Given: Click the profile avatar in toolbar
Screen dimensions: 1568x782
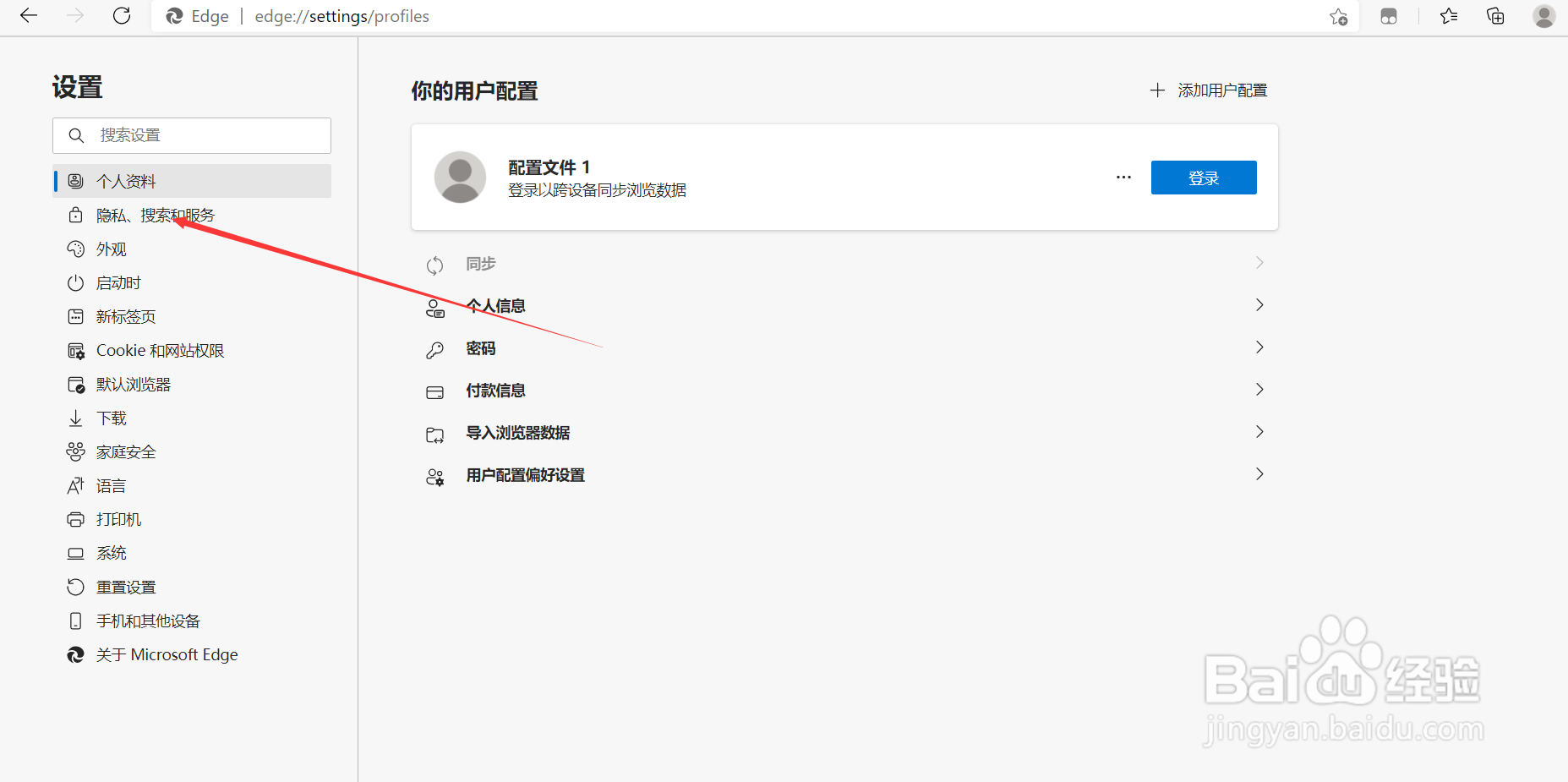Looking at the screenshot, I should click(1543, 16).
